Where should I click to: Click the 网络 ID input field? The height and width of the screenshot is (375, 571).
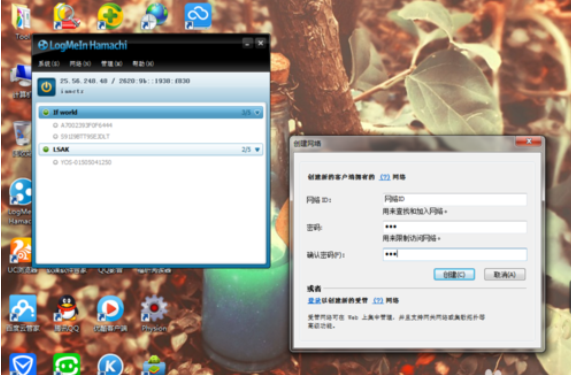tap(454, 199)
